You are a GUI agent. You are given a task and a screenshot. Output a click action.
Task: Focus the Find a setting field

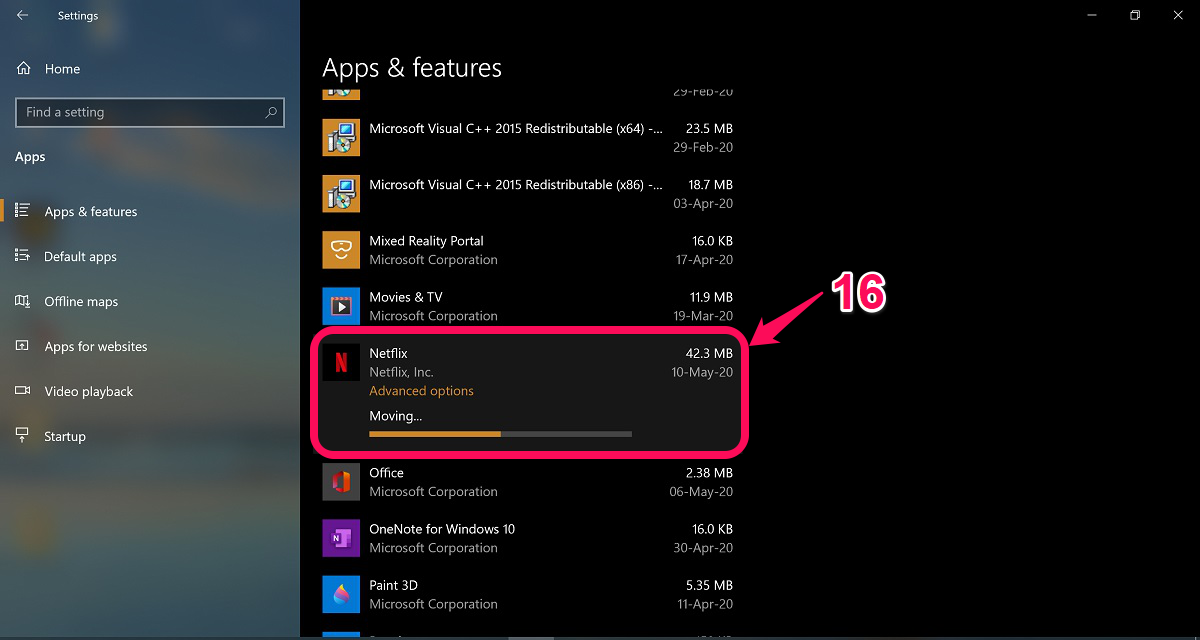[150, 112]
